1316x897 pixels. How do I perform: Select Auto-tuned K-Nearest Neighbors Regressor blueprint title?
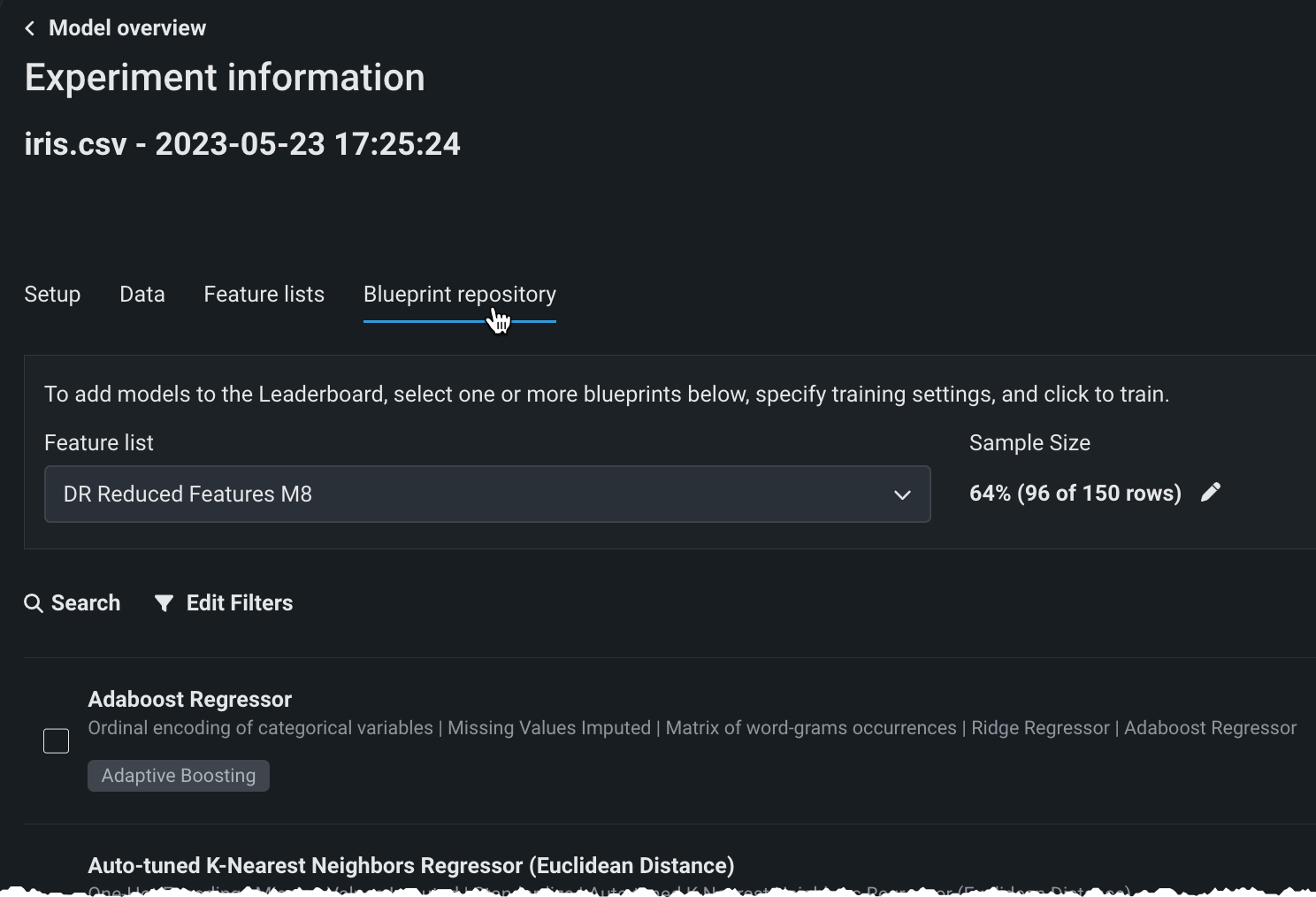click(411, 866)
